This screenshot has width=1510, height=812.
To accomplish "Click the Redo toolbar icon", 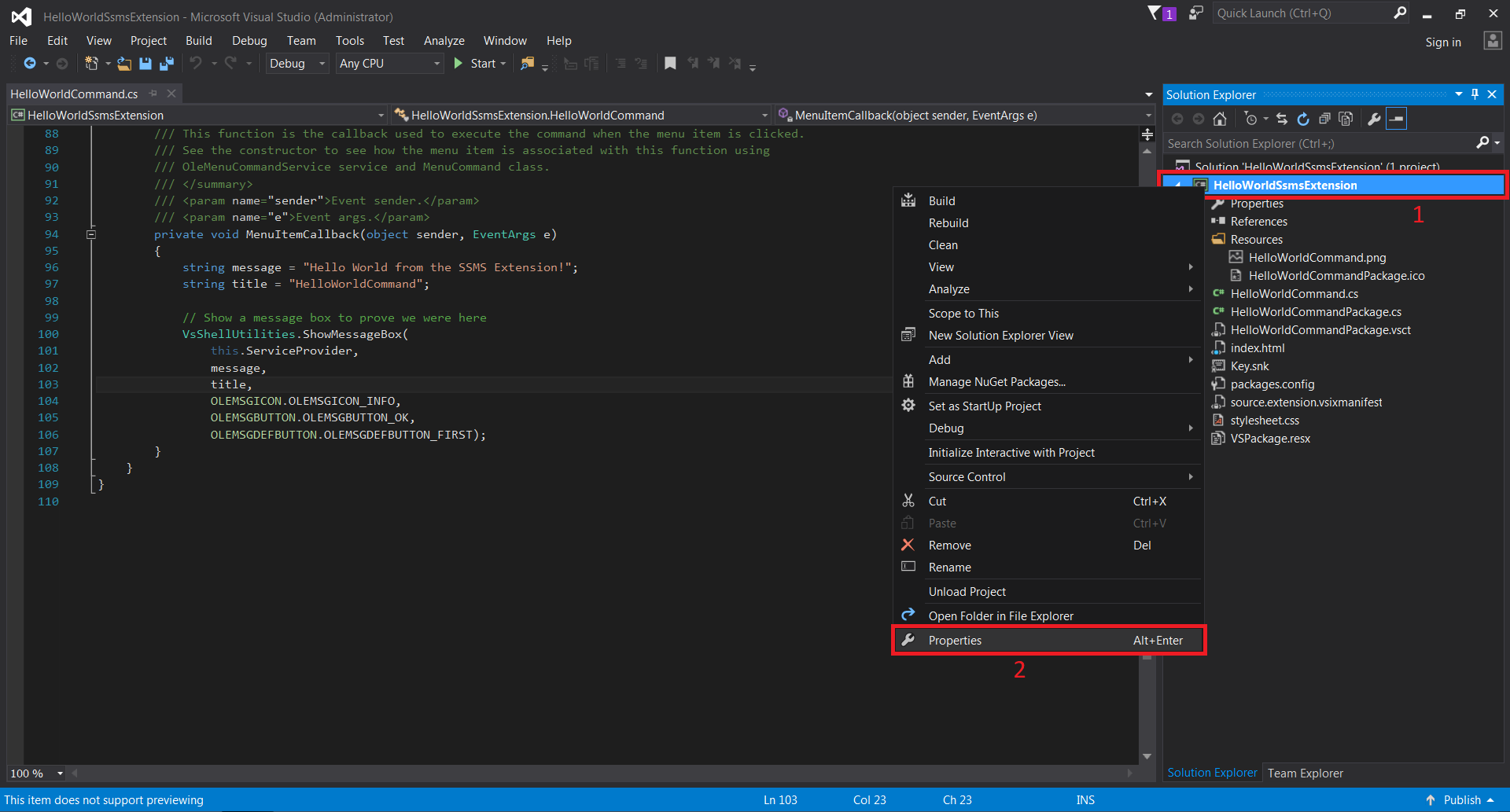I will [230, 64].
